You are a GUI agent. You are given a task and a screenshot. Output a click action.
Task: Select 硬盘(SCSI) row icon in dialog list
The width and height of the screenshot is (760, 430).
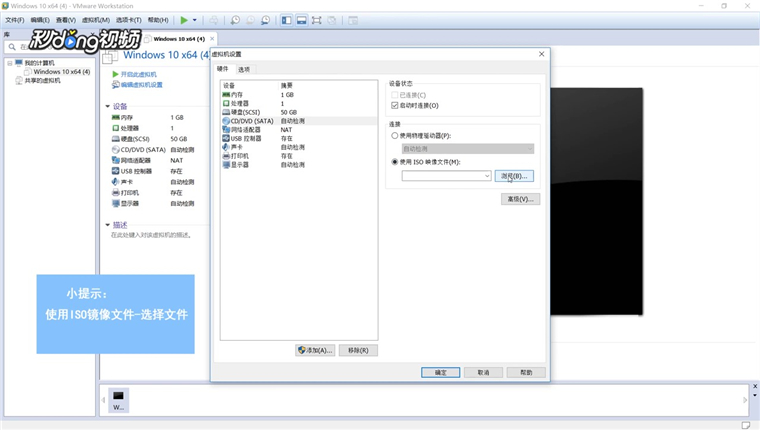pyautogui.click(x=226, y=112)
